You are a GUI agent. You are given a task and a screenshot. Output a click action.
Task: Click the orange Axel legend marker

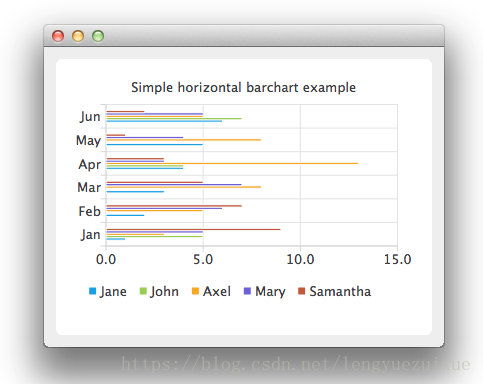(195, 291)
